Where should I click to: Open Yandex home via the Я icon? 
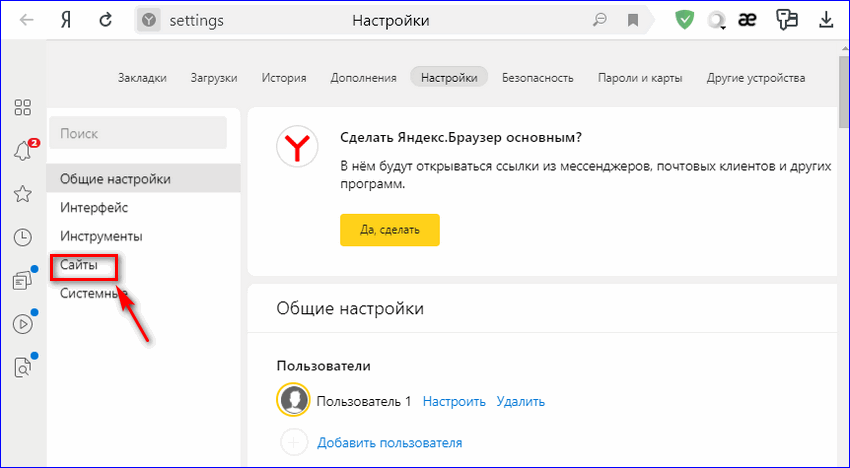point(66,21)
